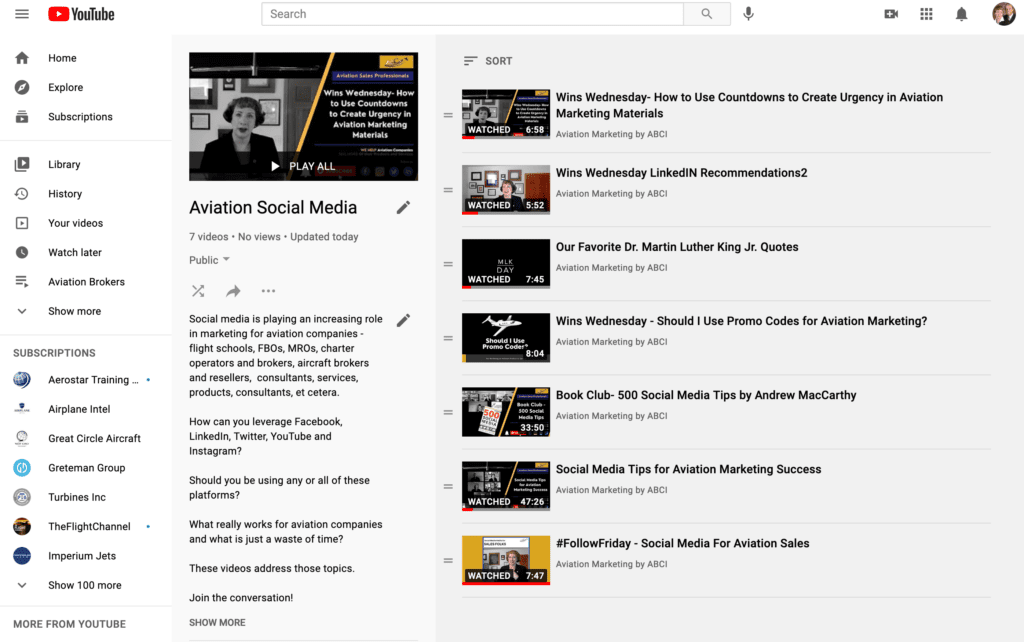Image resolution: width=1024 pixels, height=642 pixels.
Task: Click drag handle beside #FollowFriday video
Action: [448, 560]
